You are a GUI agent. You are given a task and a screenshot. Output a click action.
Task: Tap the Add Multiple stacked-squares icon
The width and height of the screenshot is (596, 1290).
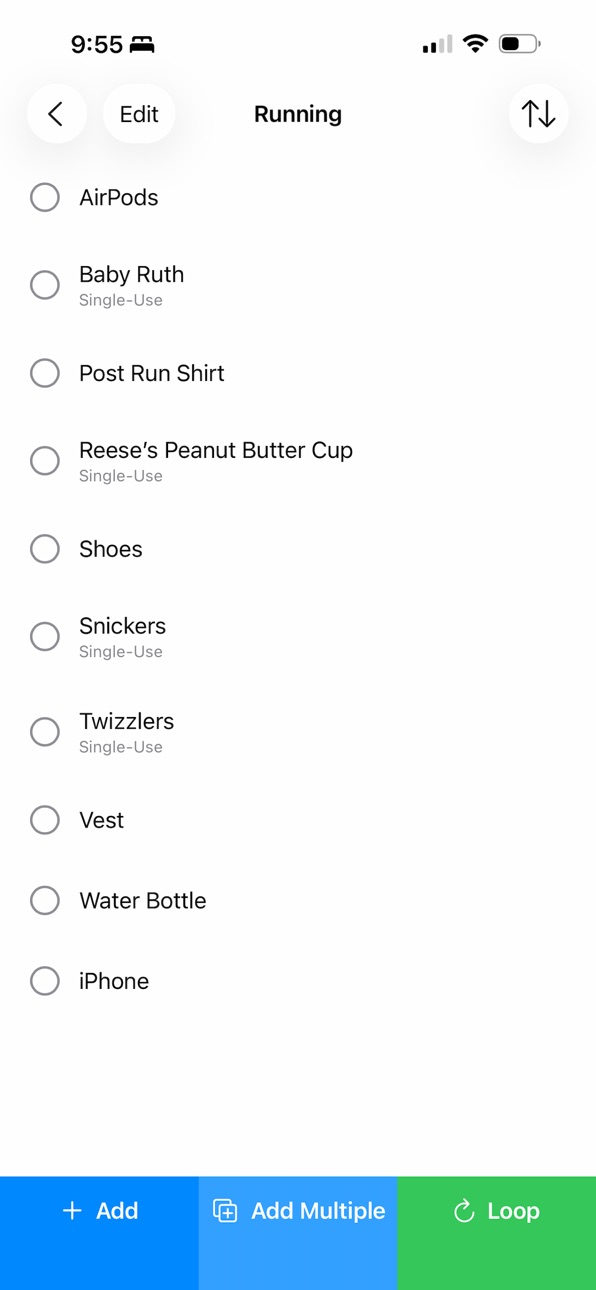pos(225,1211)
